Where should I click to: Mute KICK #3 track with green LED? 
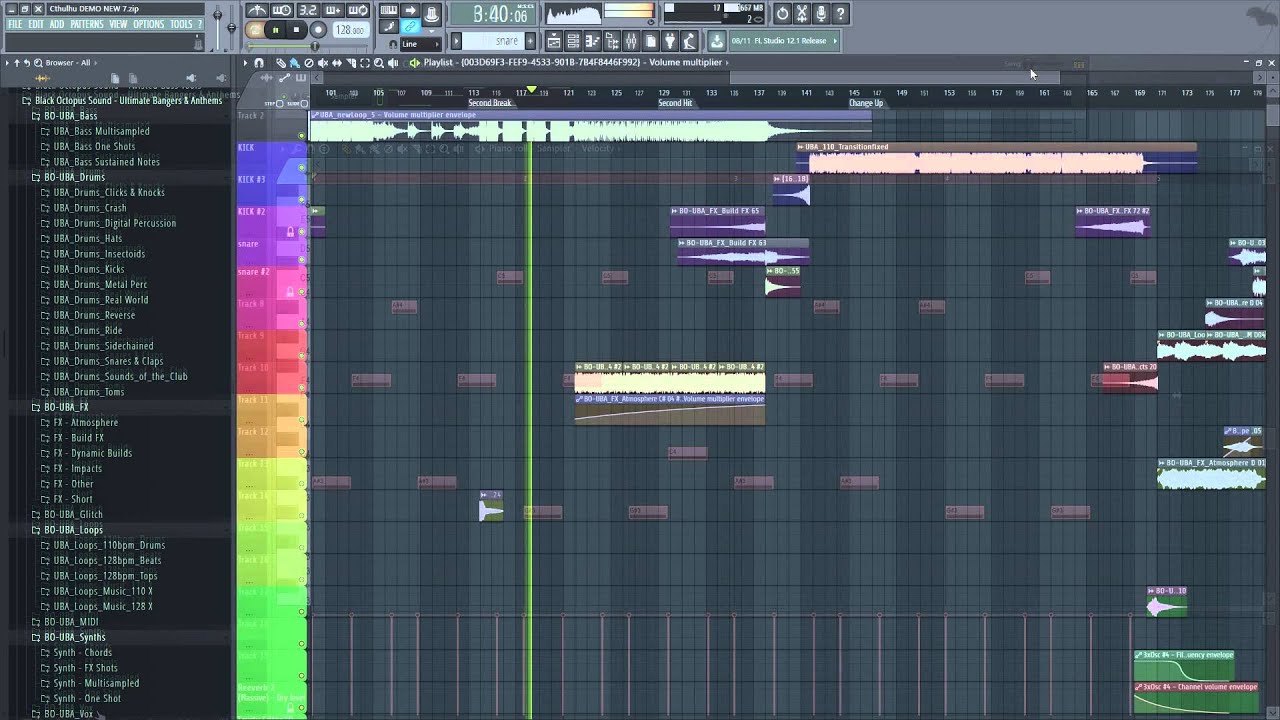tap(302, 200)
